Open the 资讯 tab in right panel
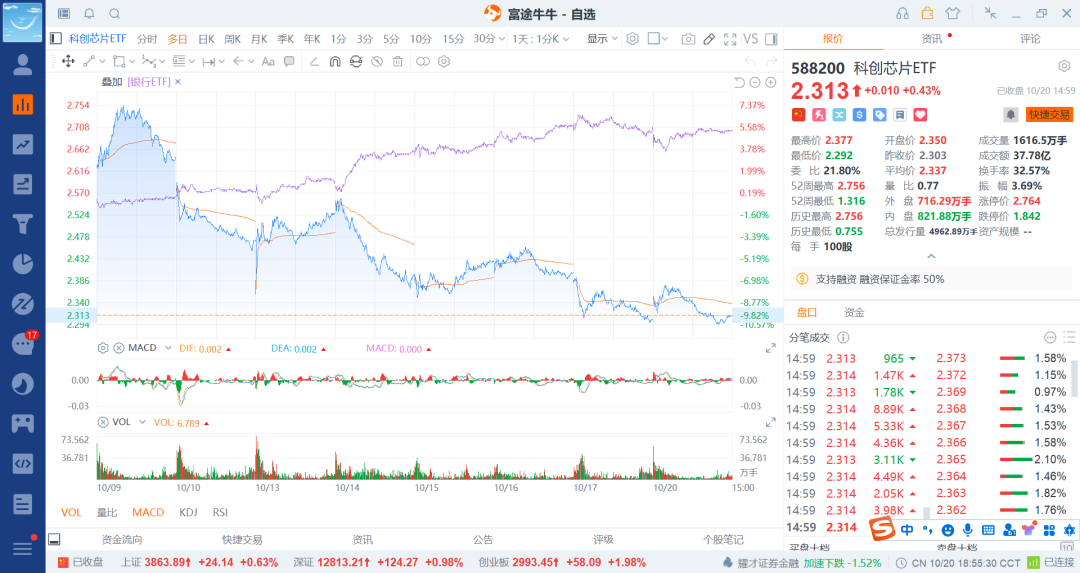 pos(932,39)
